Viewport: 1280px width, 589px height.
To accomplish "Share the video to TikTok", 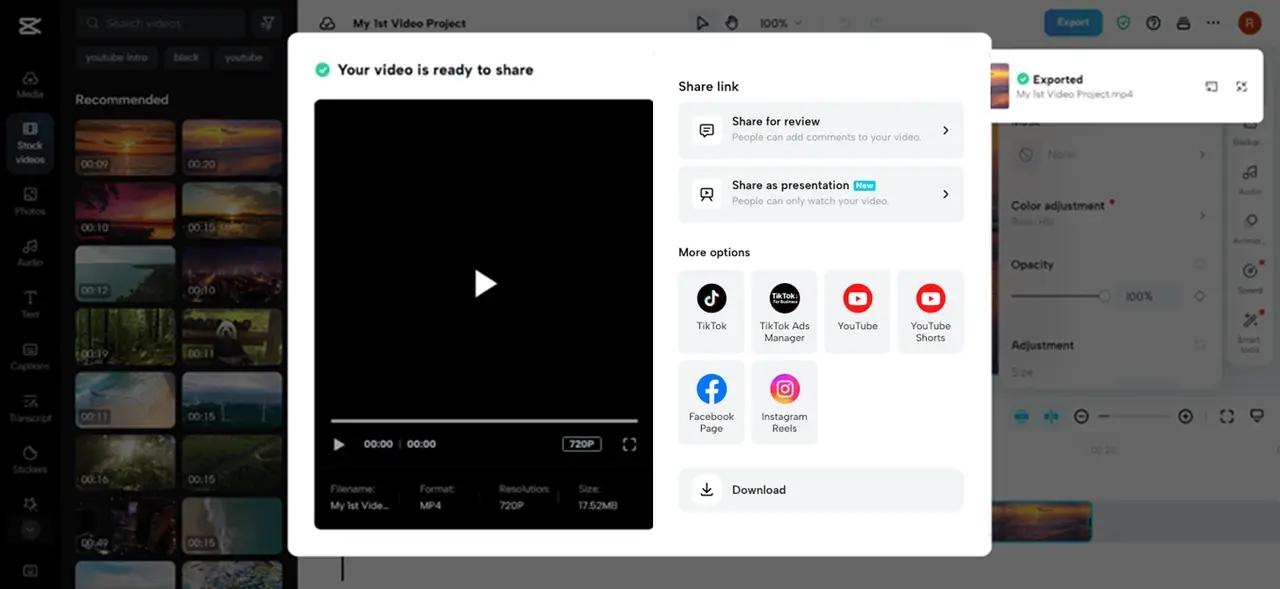I will (711, 311).
